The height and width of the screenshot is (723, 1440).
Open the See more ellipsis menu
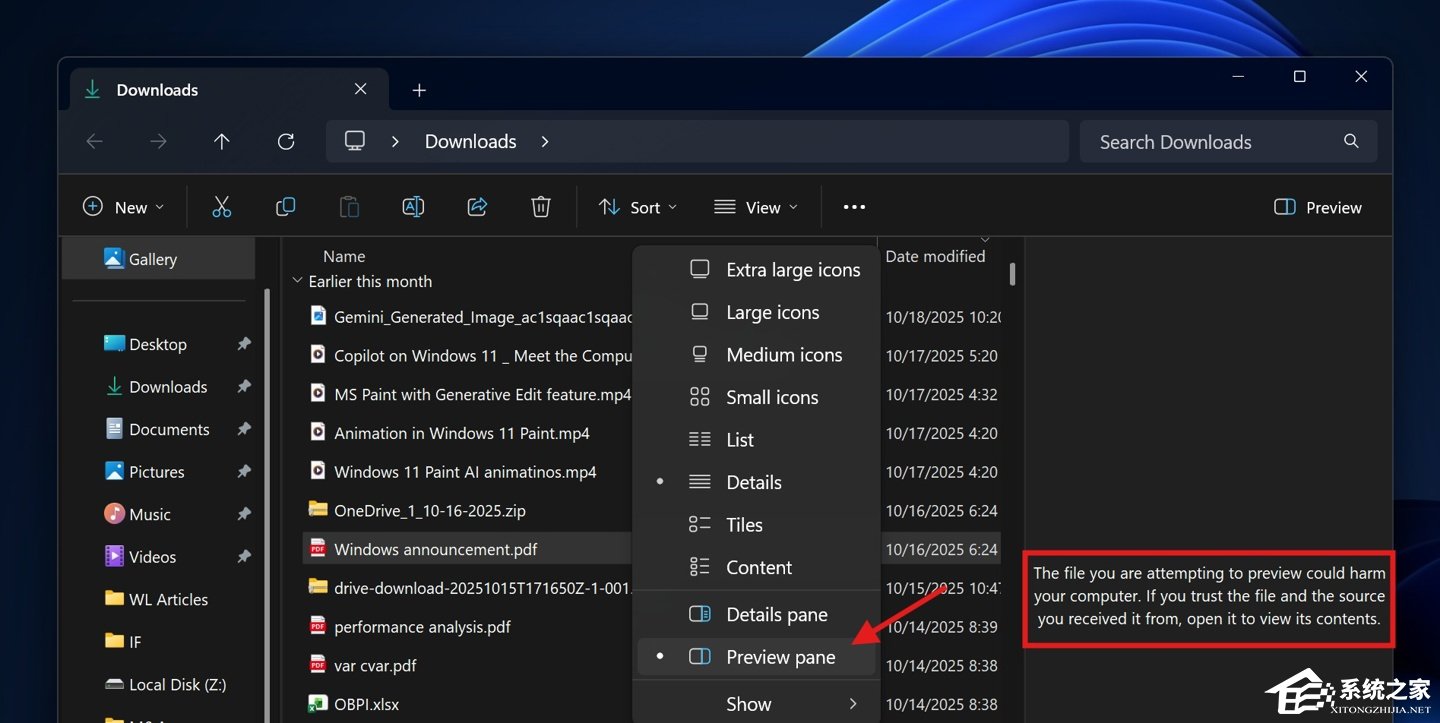[853, 206]
